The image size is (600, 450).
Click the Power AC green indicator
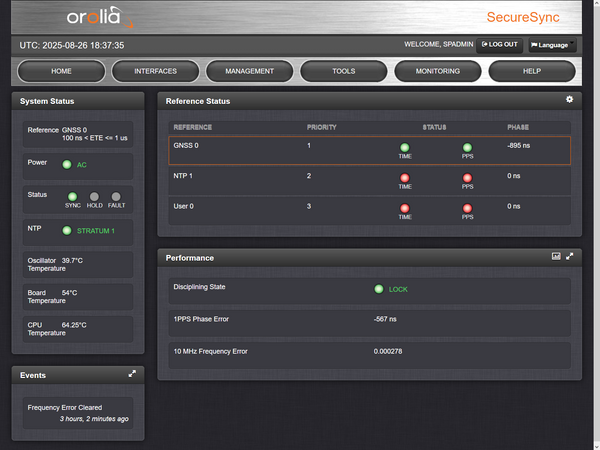point(67,165)
